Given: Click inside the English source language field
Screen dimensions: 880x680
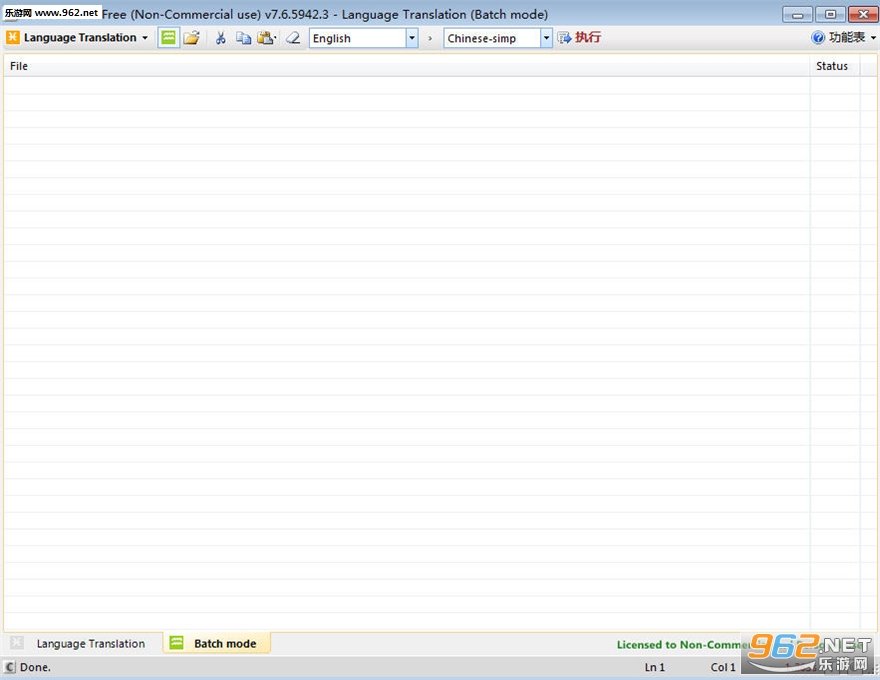Looking at the screenshot, I should point(358,38).
